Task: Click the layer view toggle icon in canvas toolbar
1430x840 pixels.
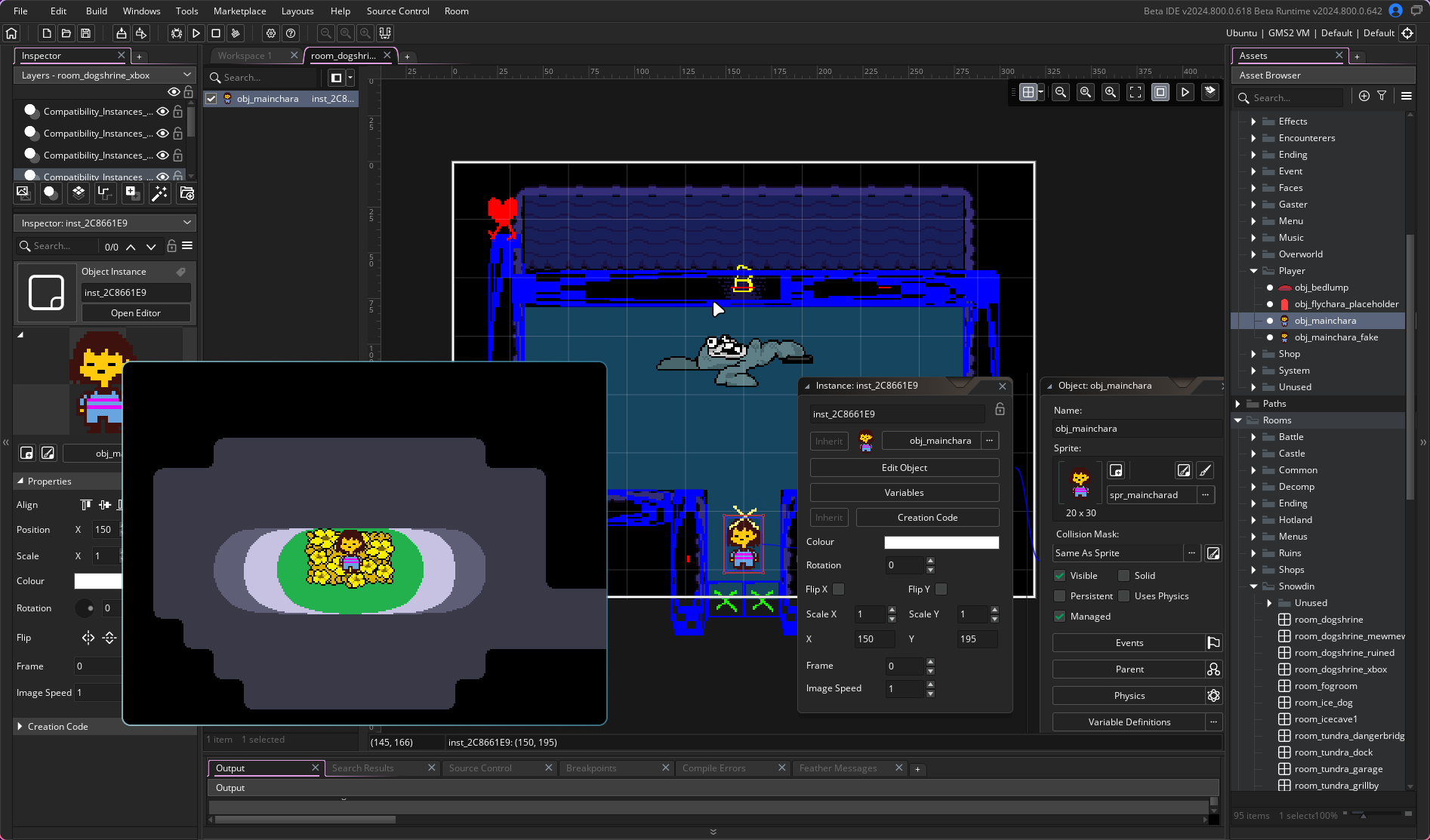Action: tap(1210, 92)
